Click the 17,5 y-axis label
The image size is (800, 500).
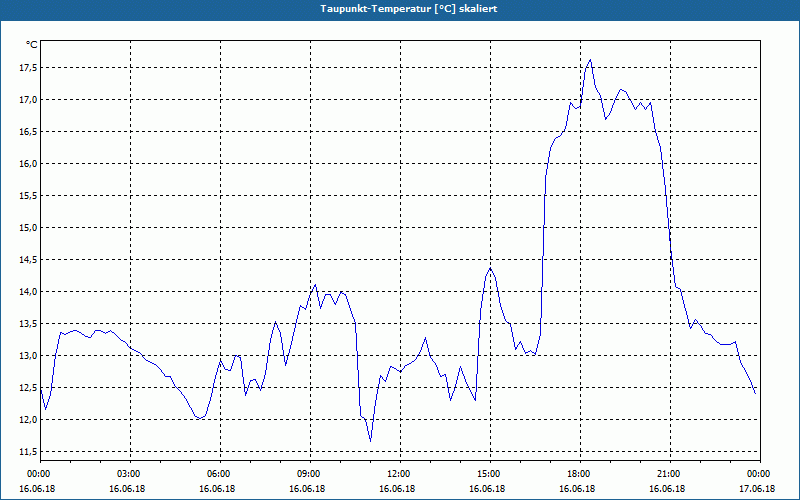29,68
